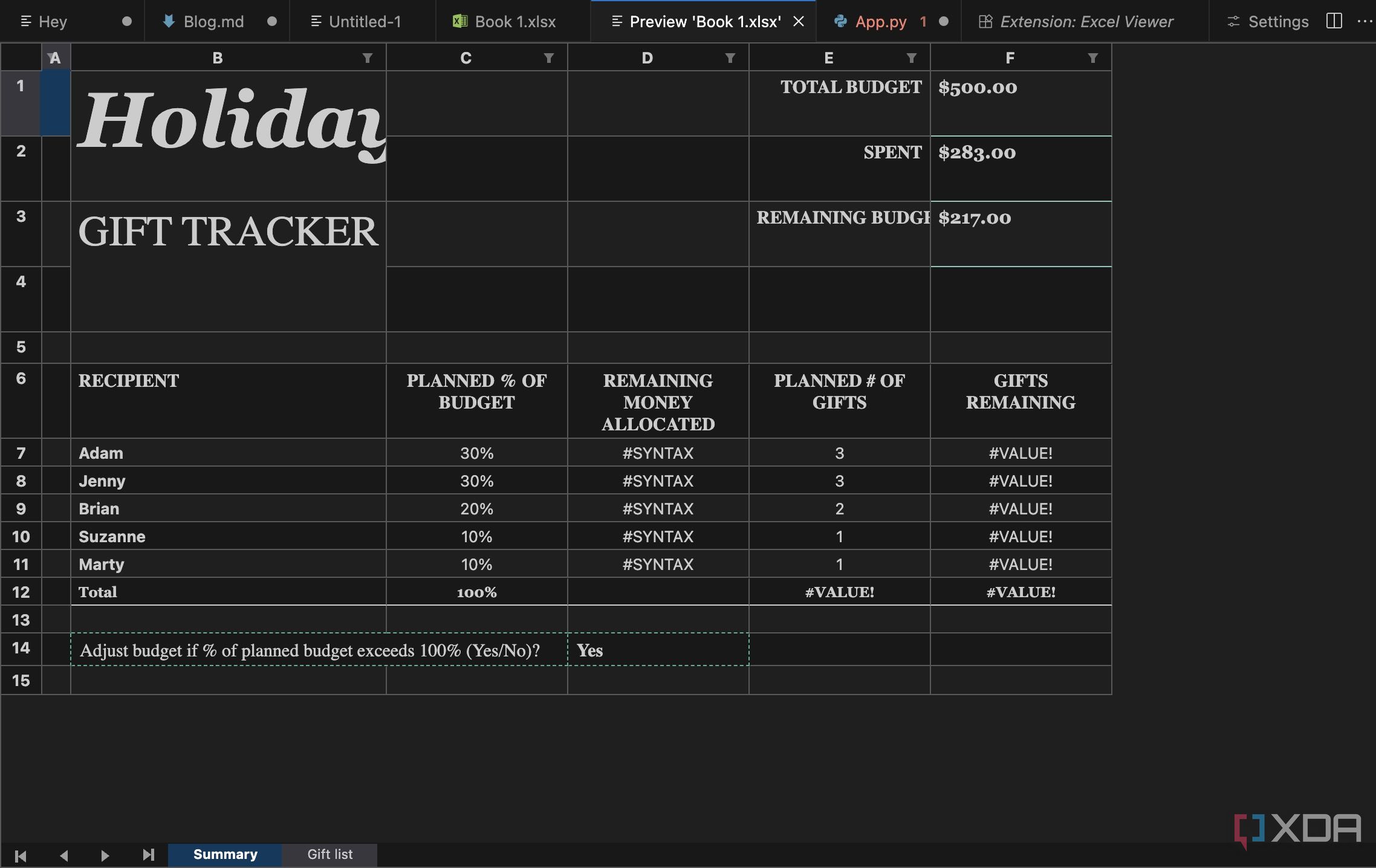Switch to the Hey tab
The height and width of the screenshot is (868, 1376).
pyautogui.click(x=72, y=22)
